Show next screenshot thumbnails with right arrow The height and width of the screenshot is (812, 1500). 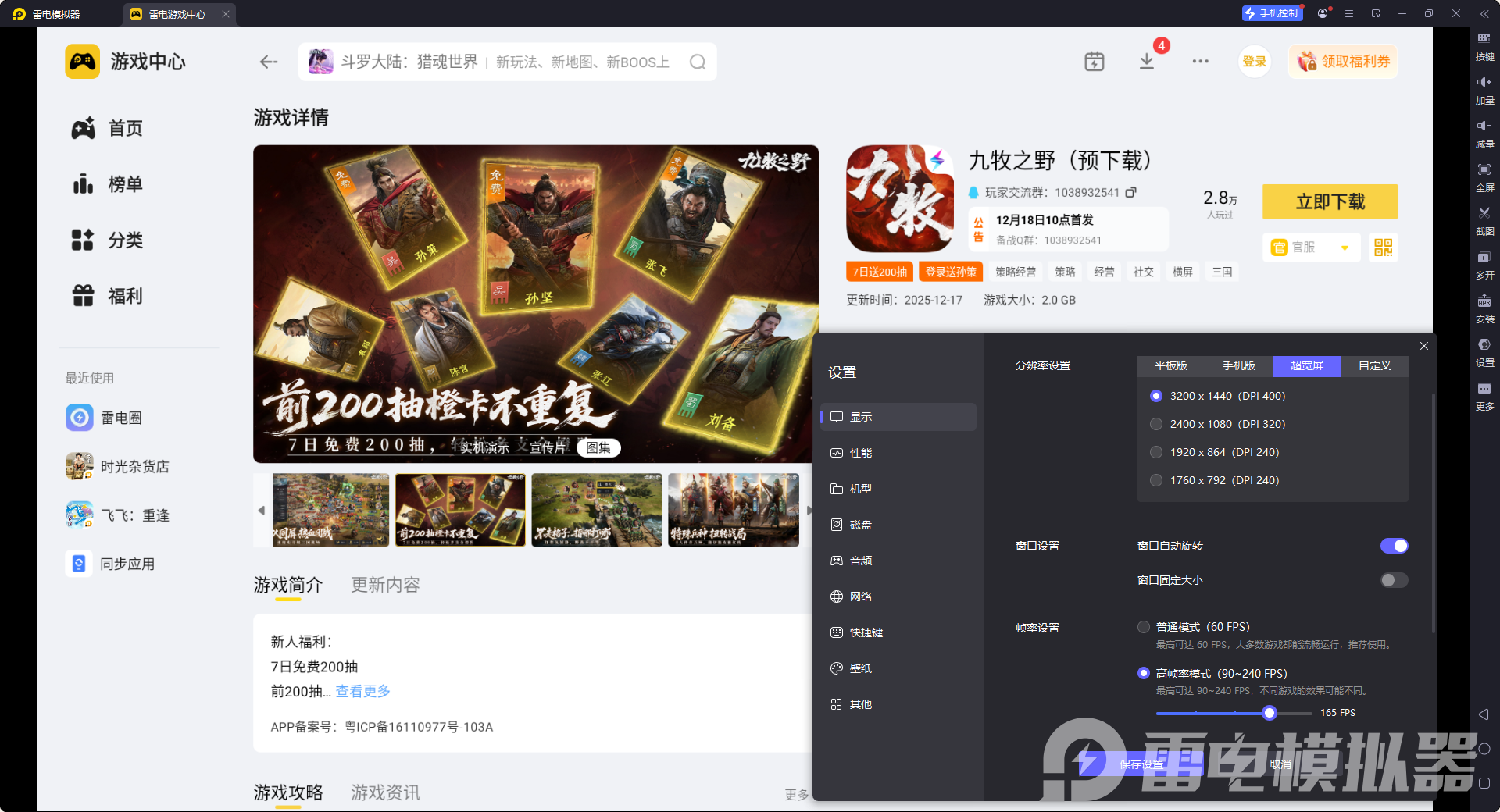809,511
